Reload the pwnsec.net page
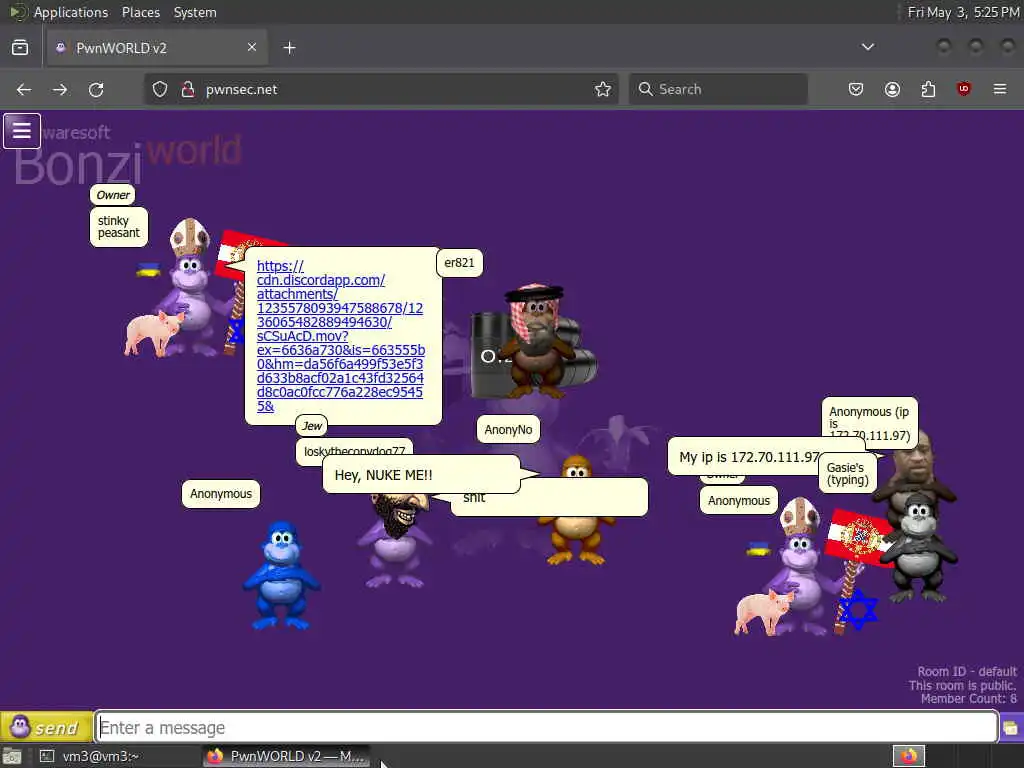This screenshot has width=1024, height=768. (96, 89)
